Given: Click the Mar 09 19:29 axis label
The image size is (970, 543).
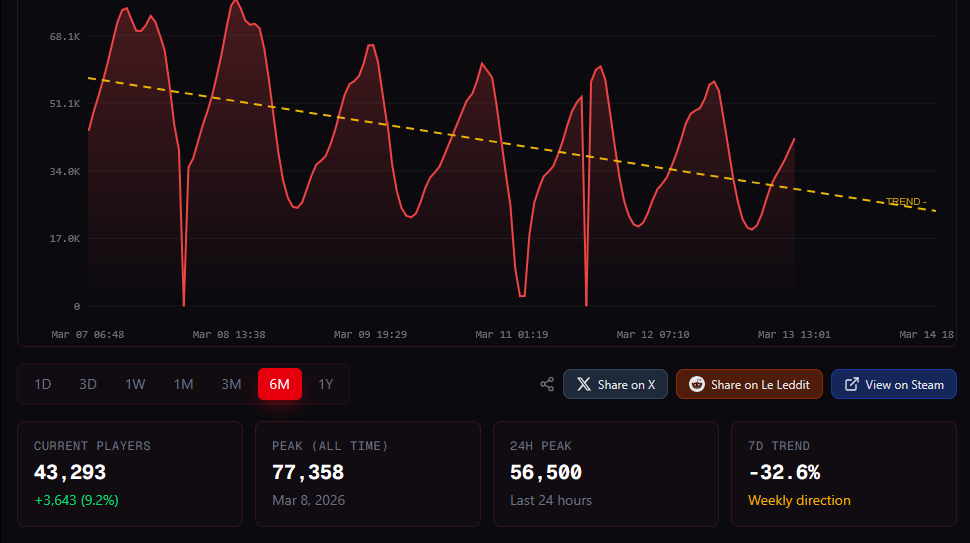Looking at the screenshot, I should 370,334.
